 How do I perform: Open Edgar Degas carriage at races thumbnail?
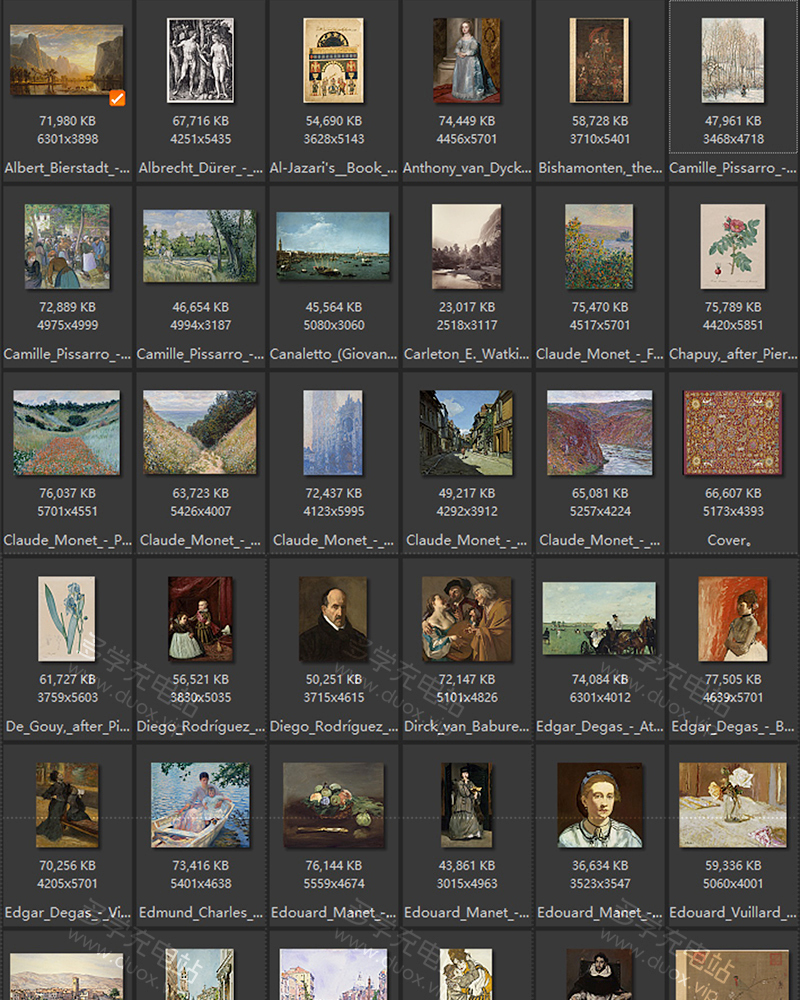point(599,618)
